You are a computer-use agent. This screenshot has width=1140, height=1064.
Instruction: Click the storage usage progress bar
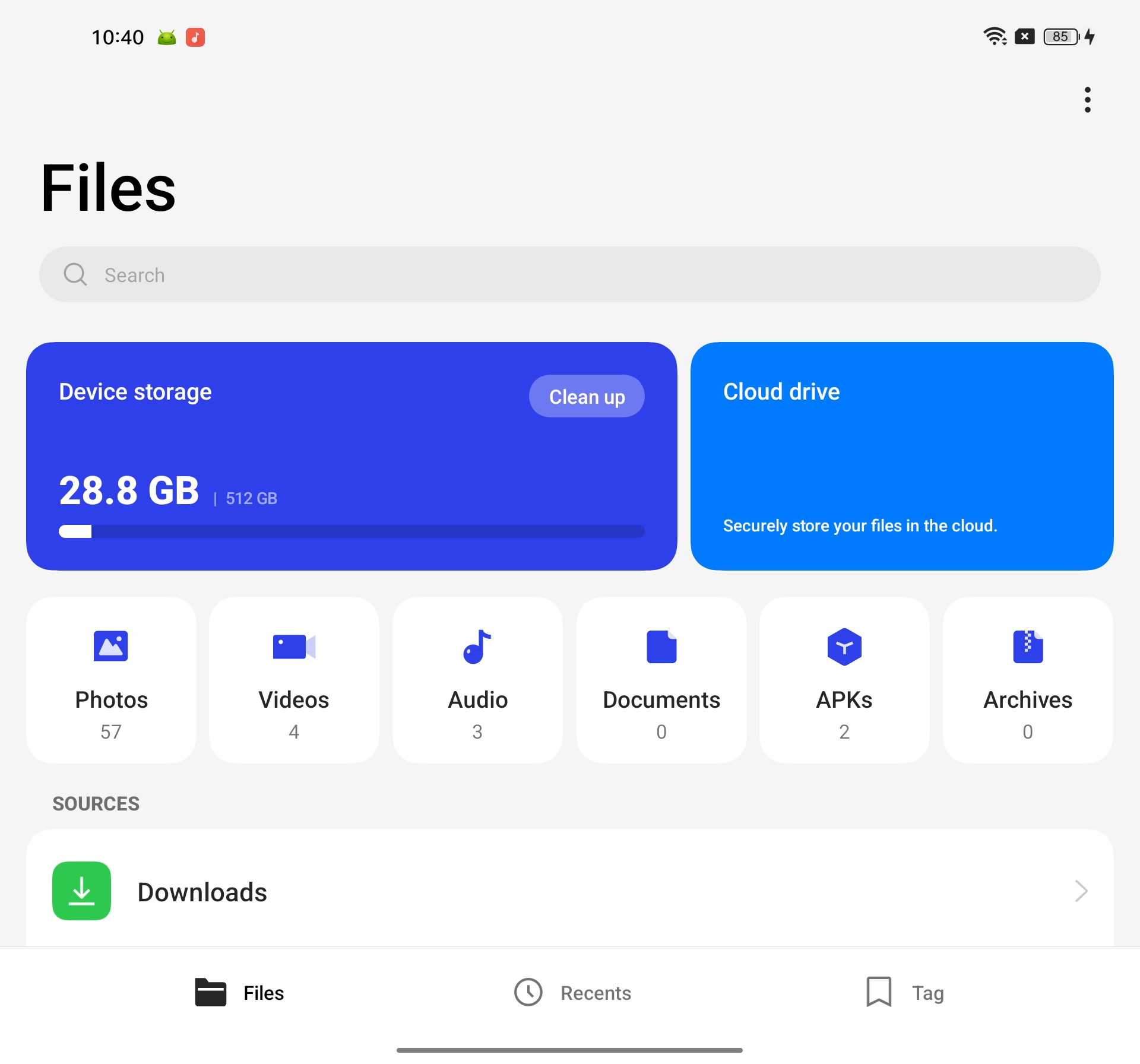point(351,531)
